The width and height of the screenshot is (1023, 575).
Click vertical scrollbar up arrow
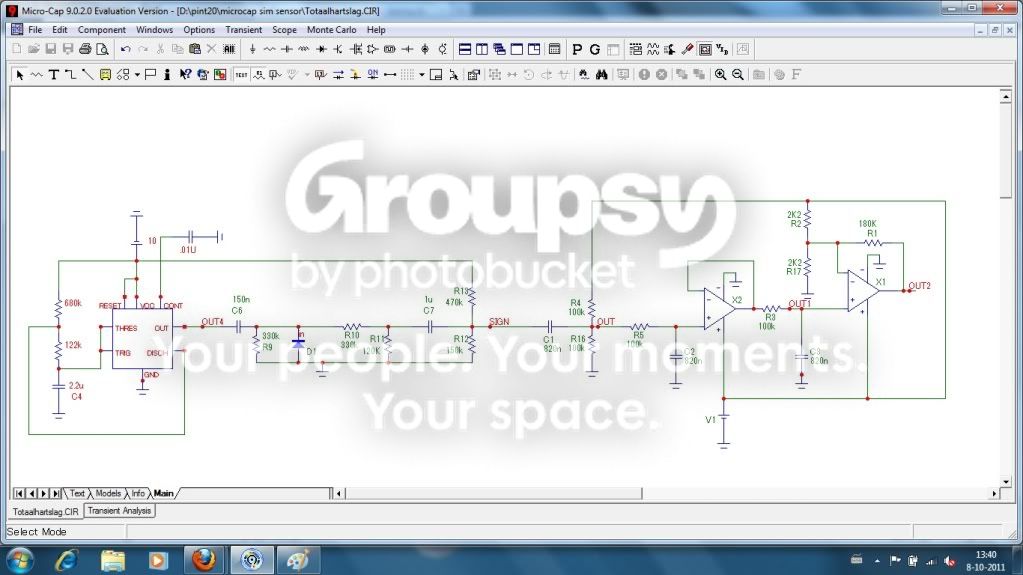[1005, 97]
